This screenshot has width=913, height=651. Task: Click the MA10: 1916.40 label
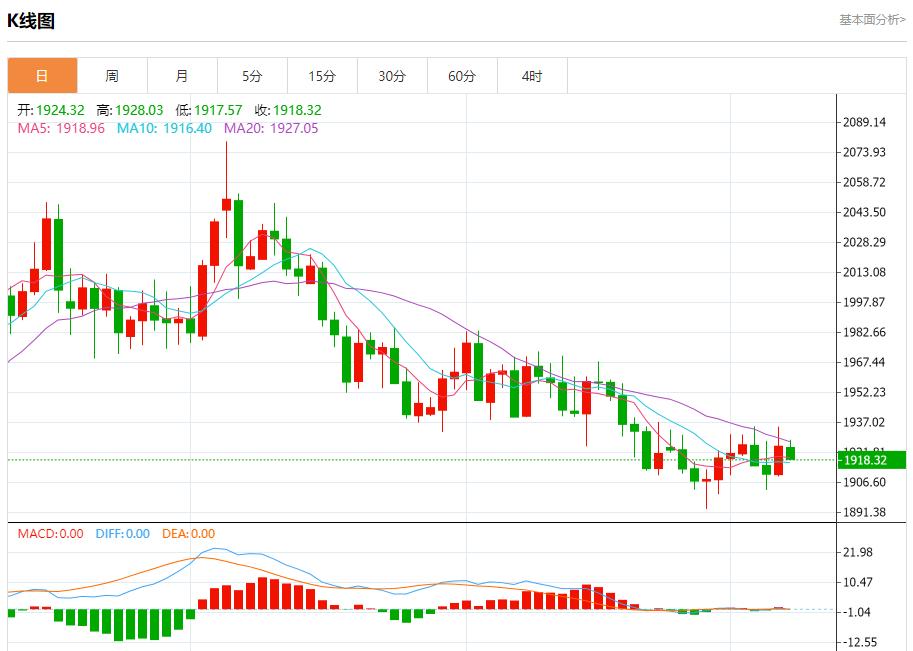164,128
